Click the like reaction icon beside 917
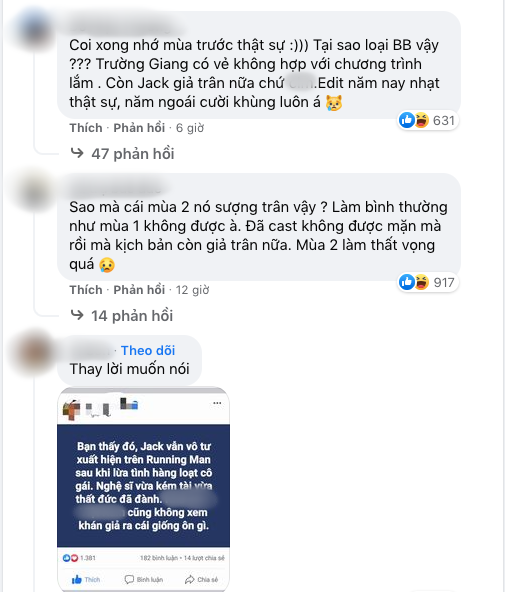 tap(407, 282)
